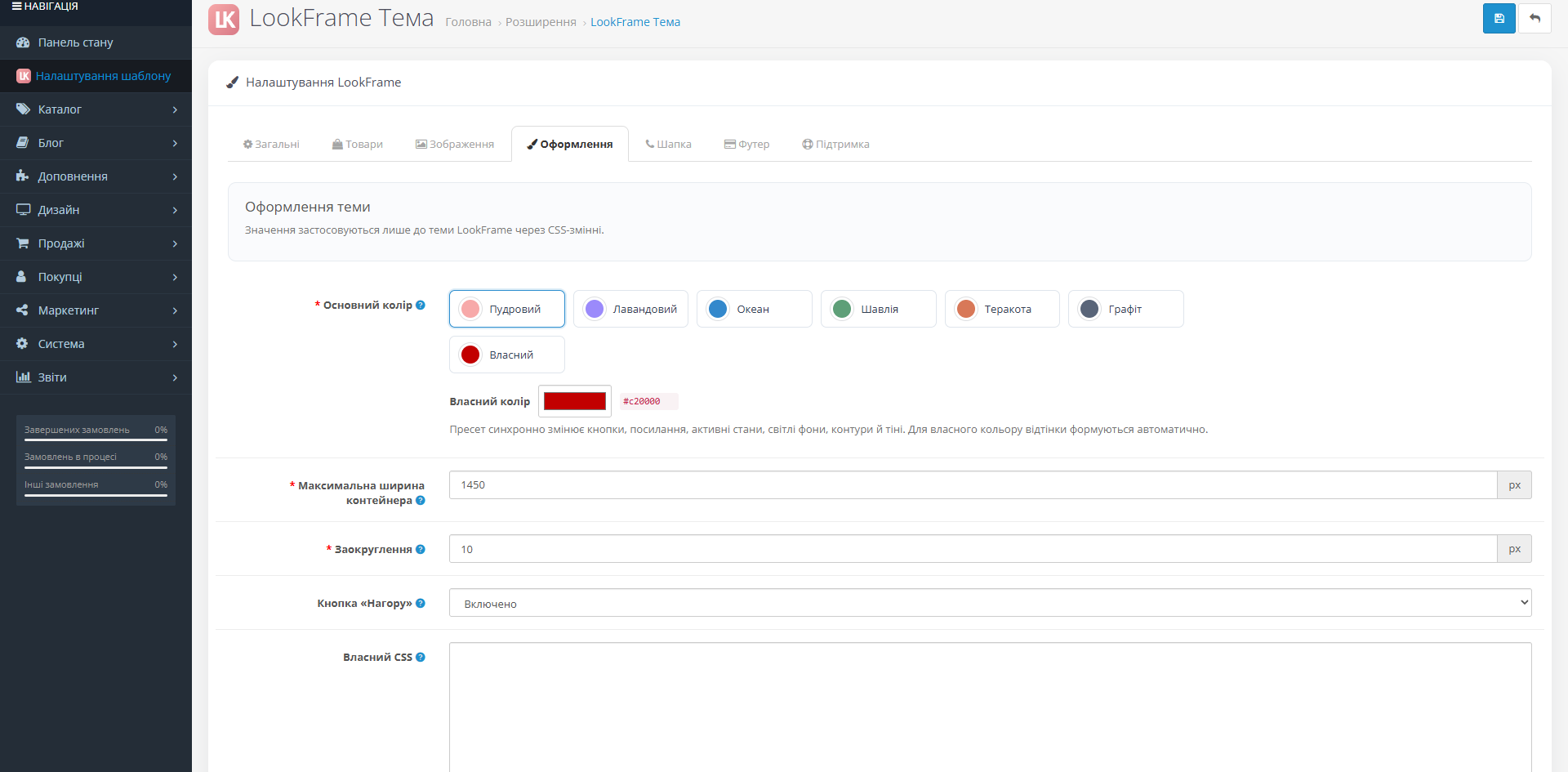Select the Теракота color preset

click(1002, 309)
